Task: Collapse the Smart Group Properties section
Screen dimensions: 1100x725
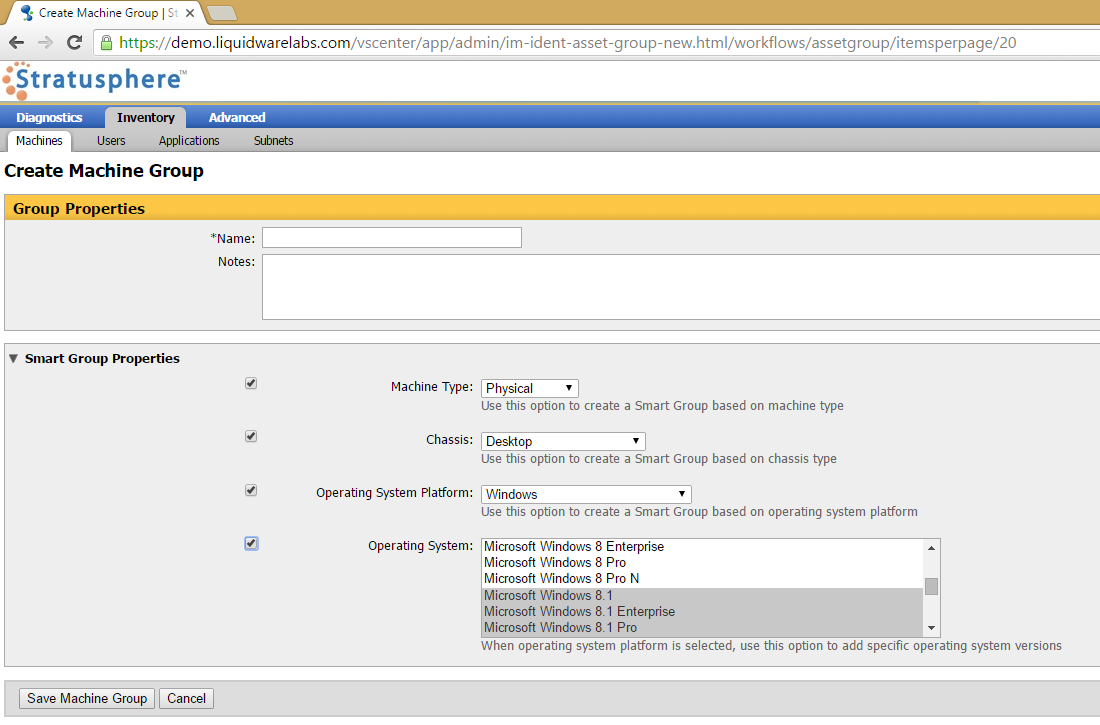Action: pyautogui.click(x=13, y=359)
